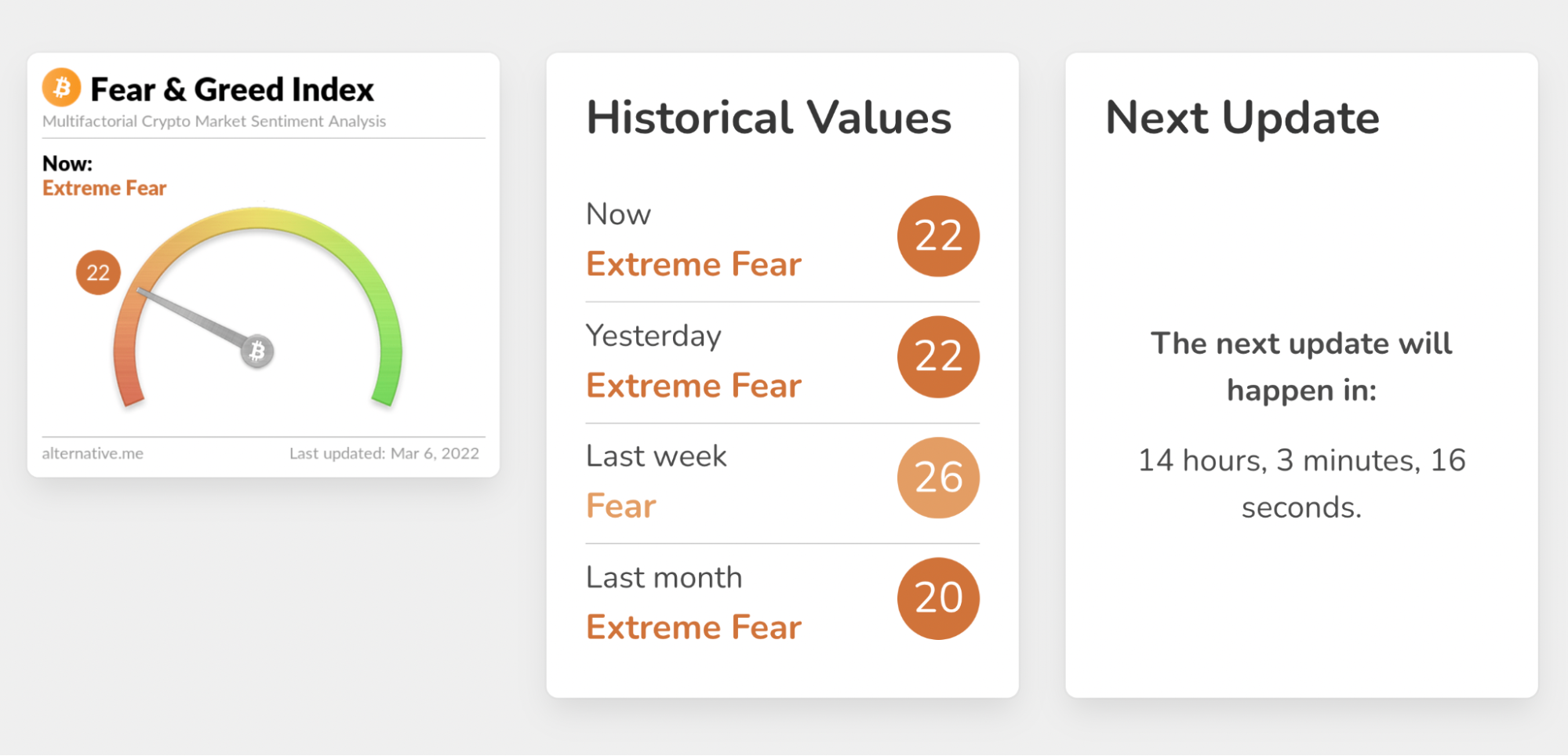This screenshot has height=756, width=1568.
Task: Click Yesterday's value circle showing 22
Action: click(938, 357)
